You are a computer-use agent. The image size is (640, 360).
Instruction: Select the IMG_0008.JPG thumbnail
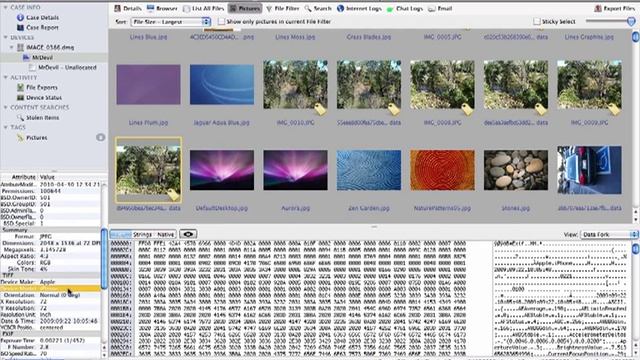(x=442, y=84)
